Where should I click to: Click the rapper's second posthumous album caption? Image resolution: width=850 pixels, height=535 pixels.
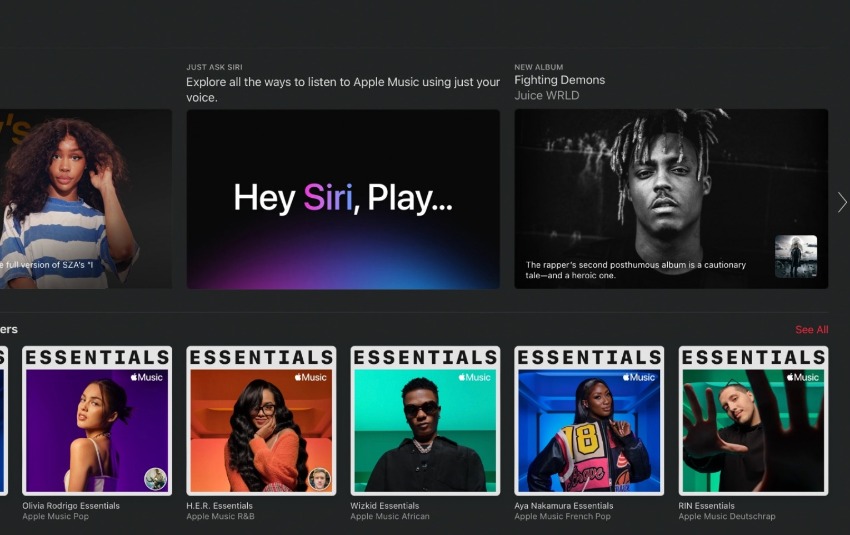(x=635, y=270)
